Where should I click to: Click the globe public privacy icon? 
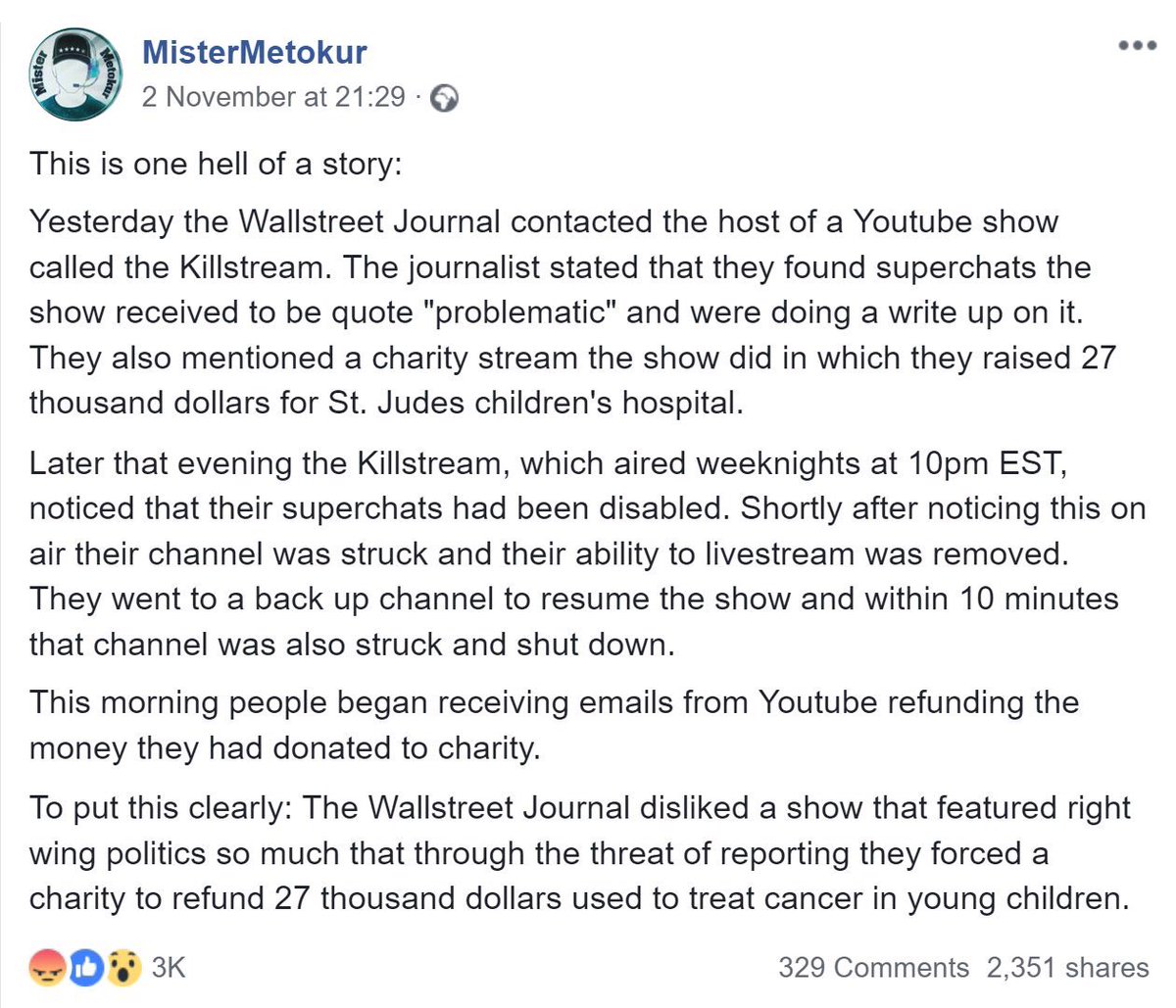(x=444, y=98)
